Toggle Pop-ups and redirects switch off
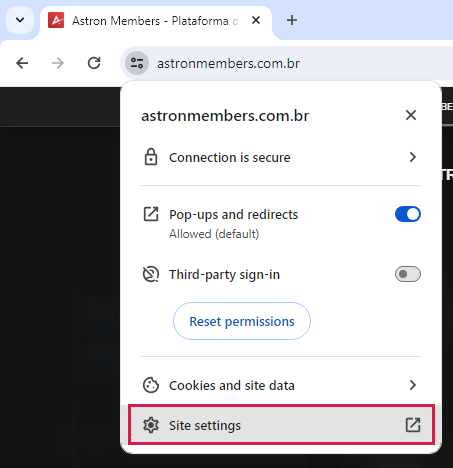 tap(408, 214)
